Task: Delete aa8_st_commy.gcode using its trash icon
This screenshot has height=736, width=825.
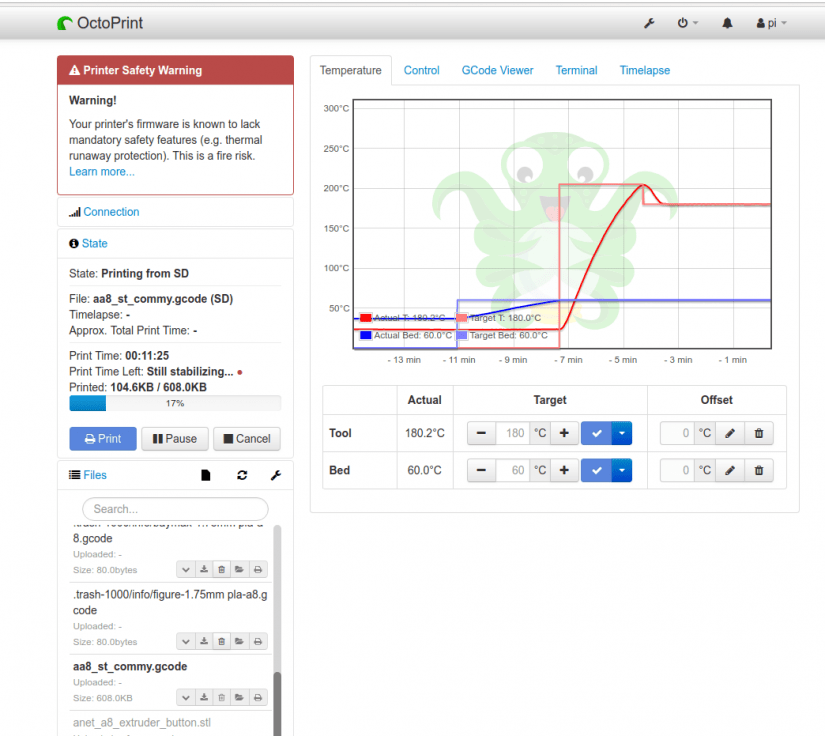Action: click(x=221, y=697)
